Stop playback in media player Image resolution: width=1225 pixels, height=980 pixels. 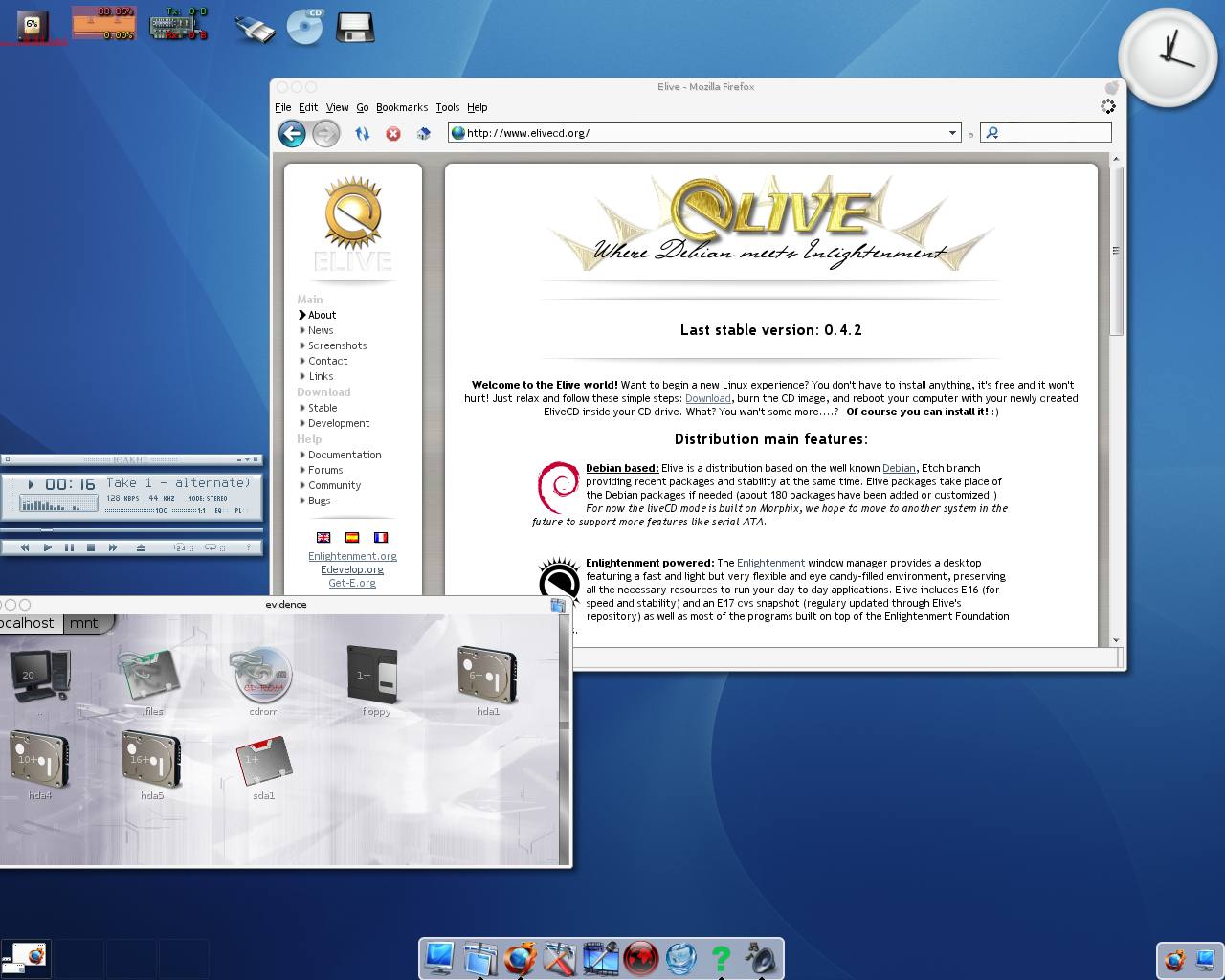[91, 547]
